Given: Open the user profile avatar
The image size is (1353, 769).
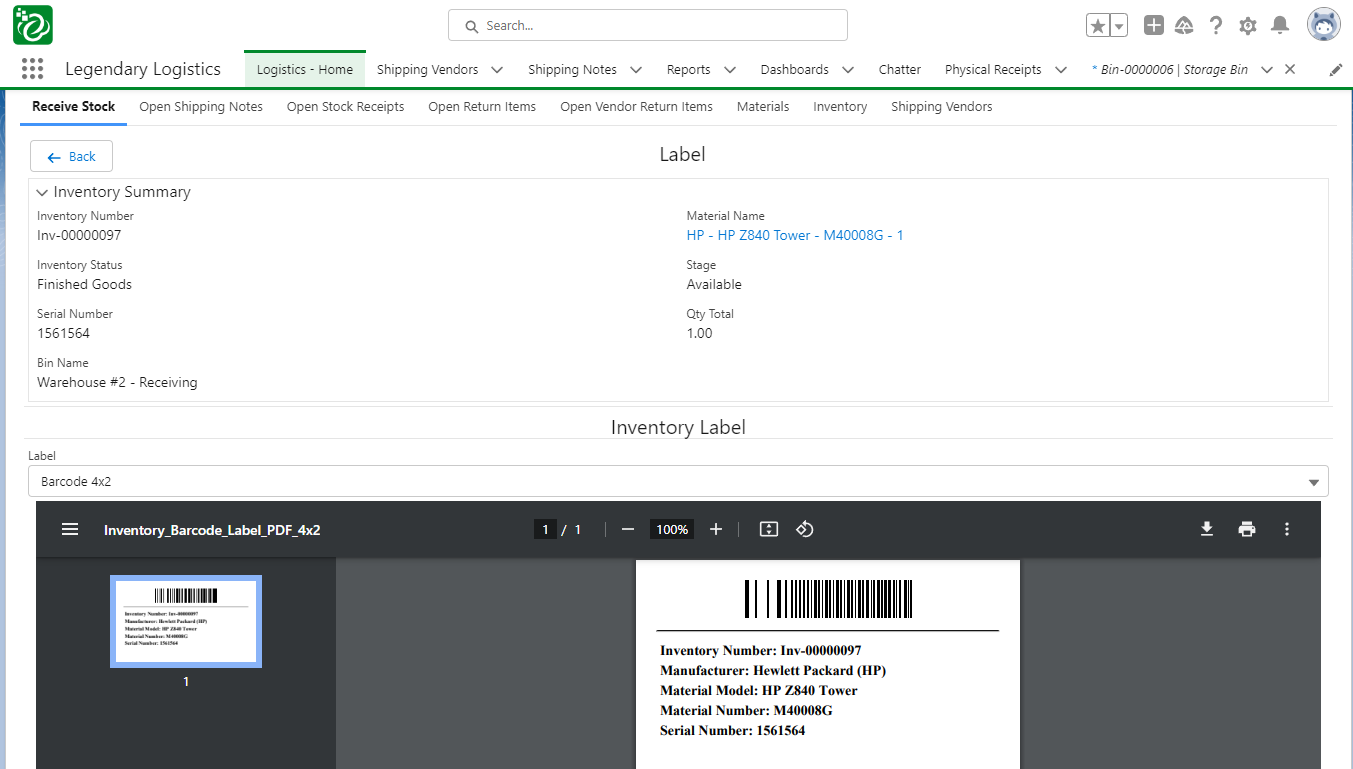Looking at the screenshot, I should click(1324, 26).
